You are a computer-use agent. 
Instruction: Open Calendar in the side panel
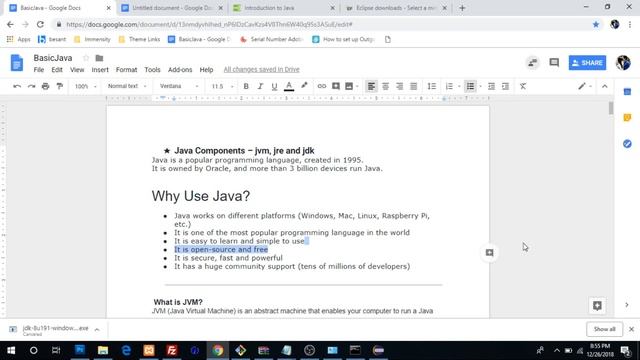click(627, 92)
